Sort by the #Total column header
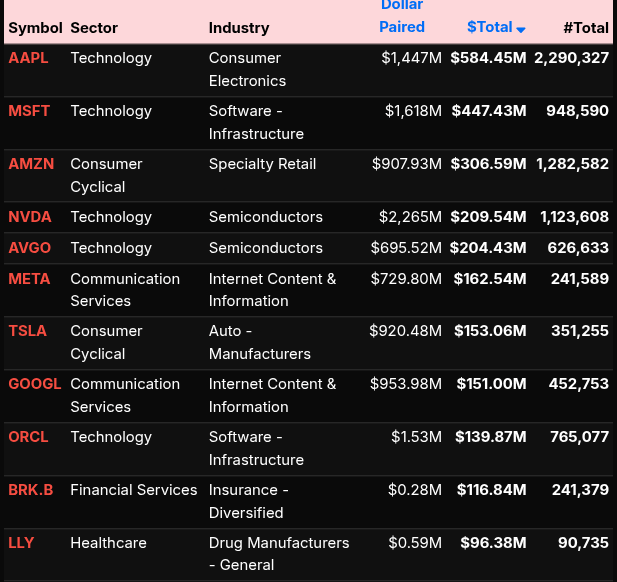The height and width of the screenshot is (582, 617). (x=585, y=28)
